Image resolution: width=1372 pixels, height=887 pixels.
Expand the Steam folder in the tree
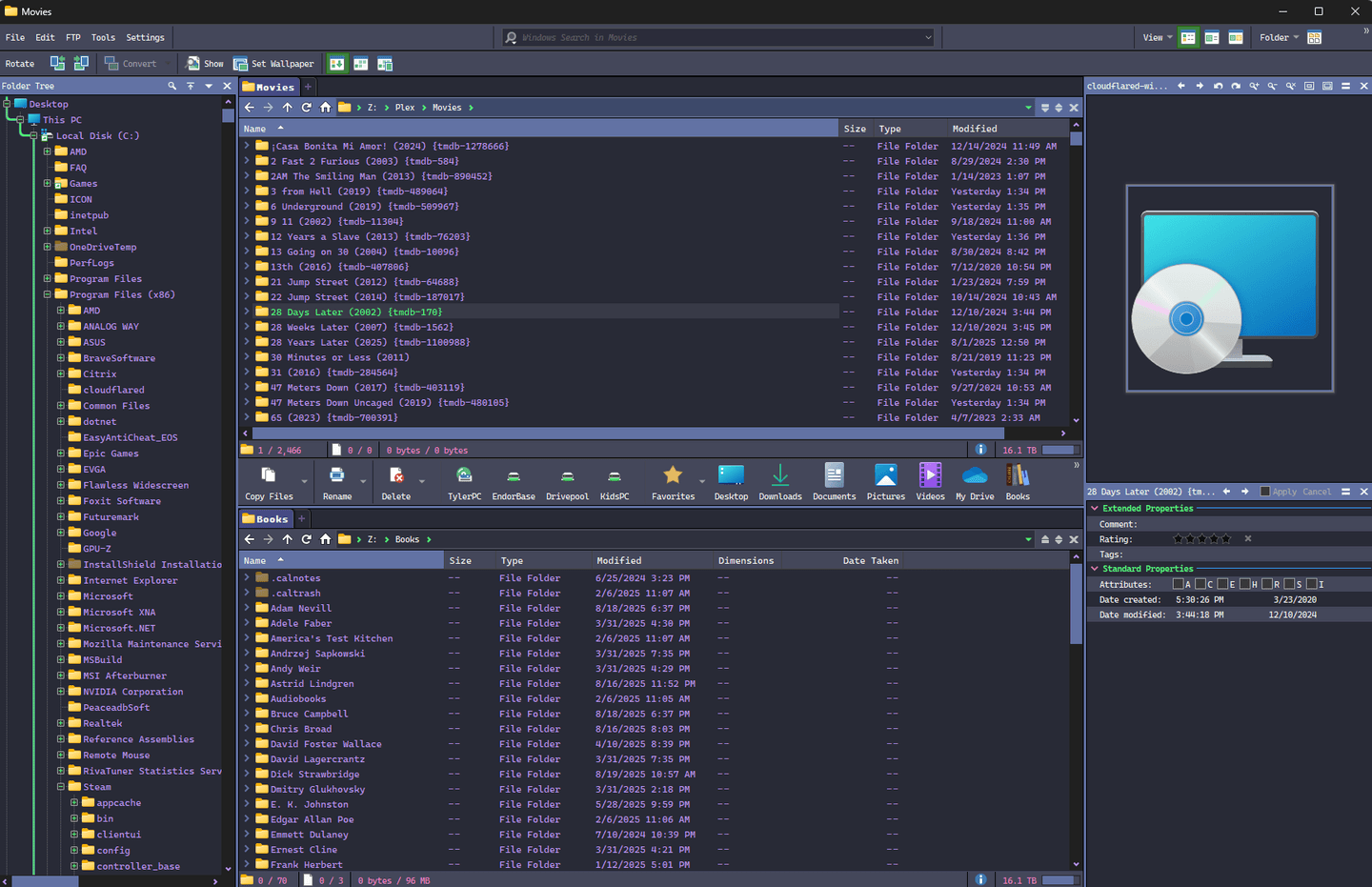pyautogui.click(x=60, y=786)
